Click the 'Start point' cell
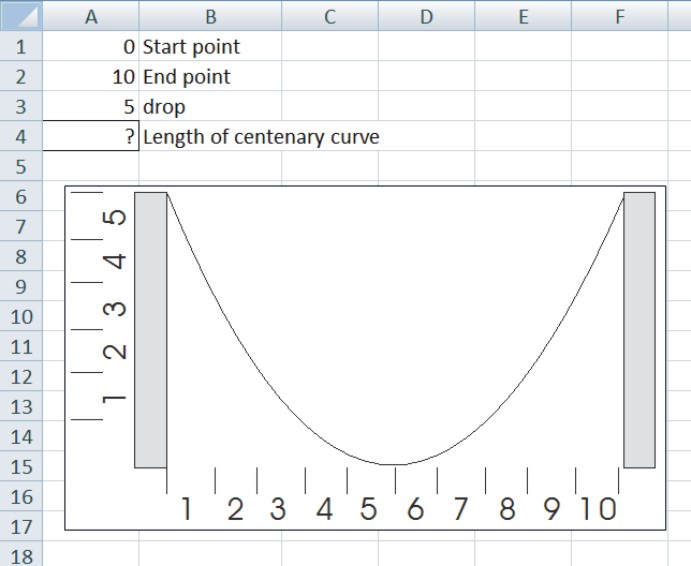 click(210, 46)
